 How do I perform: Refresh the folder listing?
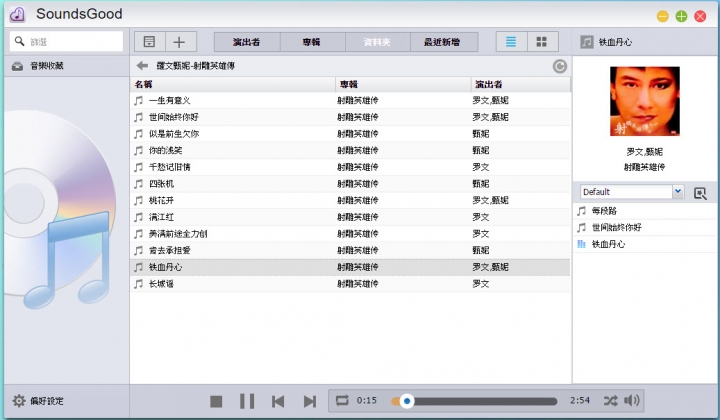click(x=559, y=66)
